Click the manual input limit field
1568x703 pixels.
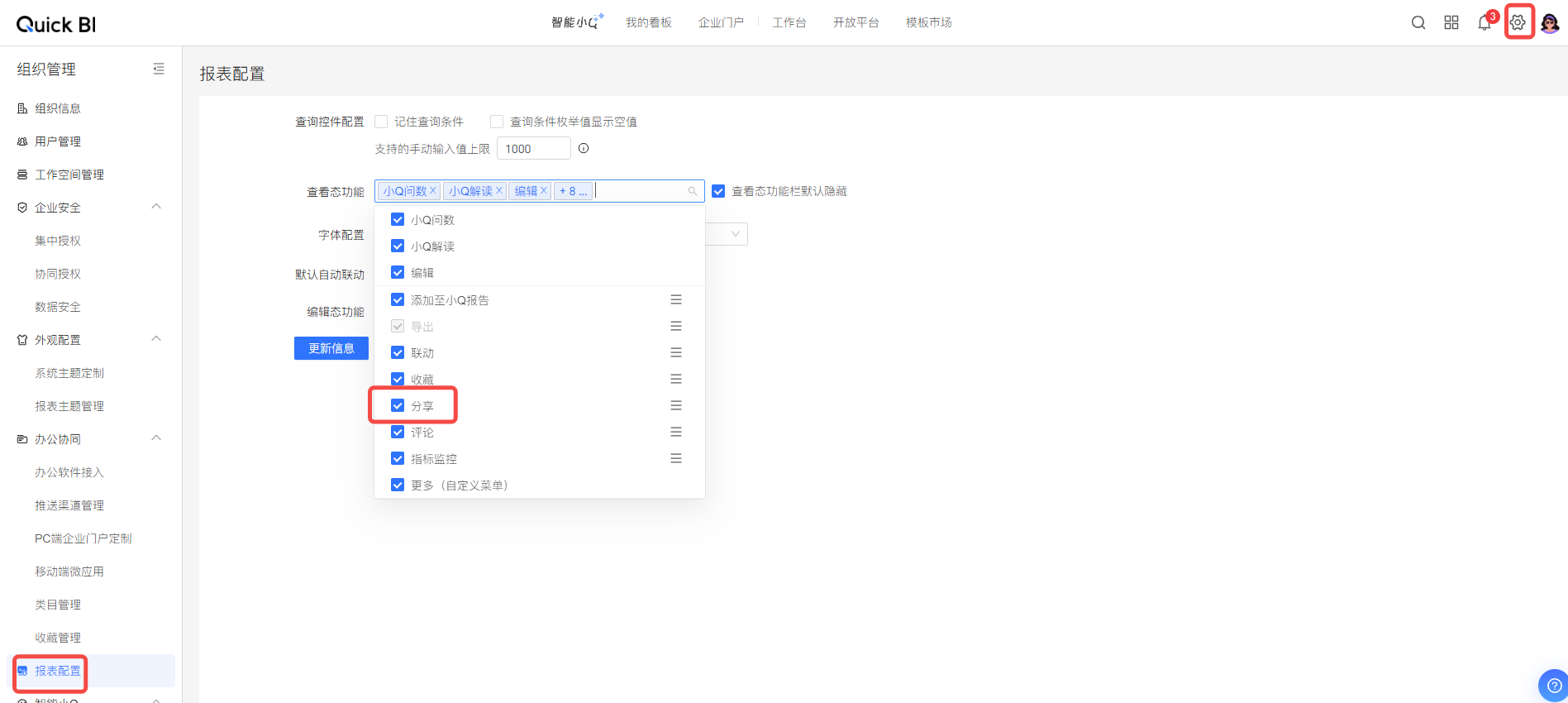pyautogui.click(x=533, y=149)
